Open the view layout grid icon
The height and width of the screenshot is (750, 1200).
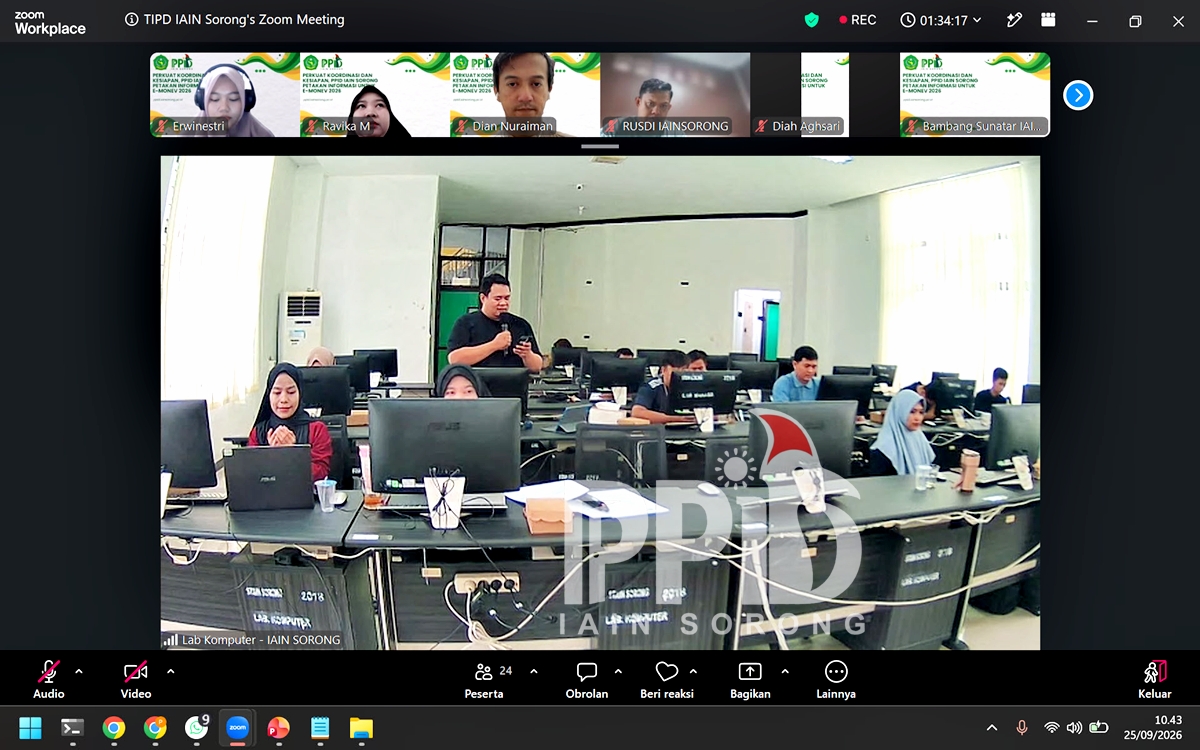1048,20
